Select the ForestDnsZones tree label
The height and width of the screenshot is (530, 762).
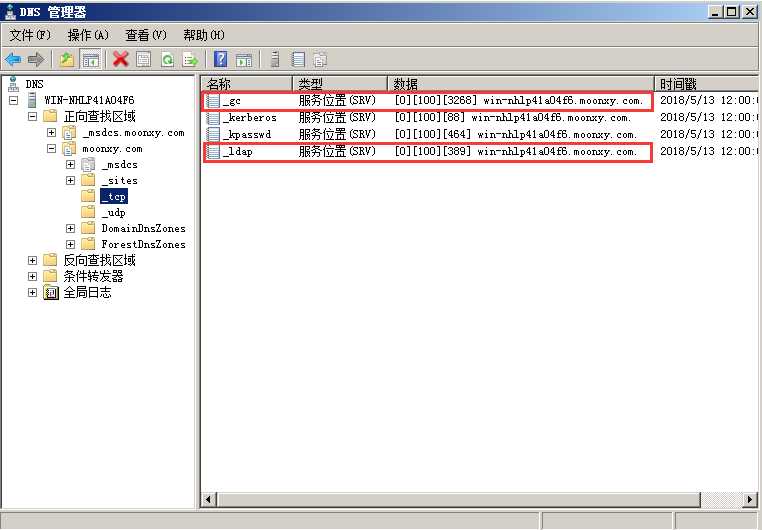(x=143, y=244)
